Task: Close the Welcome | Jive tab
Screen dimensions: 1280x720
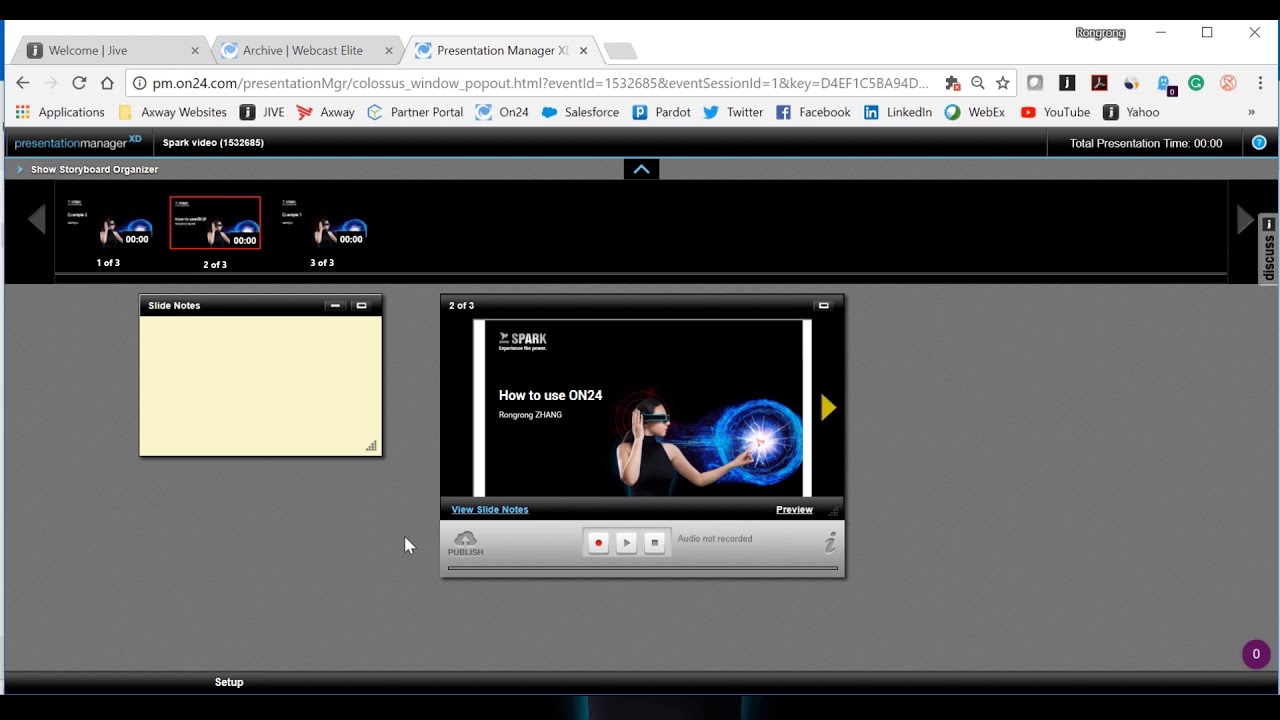Action: (195, 50)
